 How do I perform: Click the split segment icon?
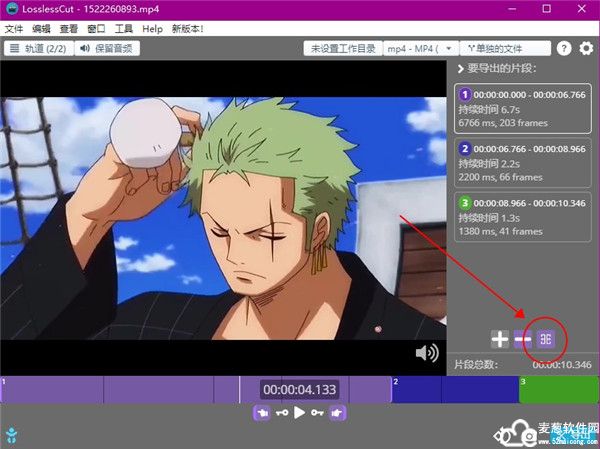(545, 339)
